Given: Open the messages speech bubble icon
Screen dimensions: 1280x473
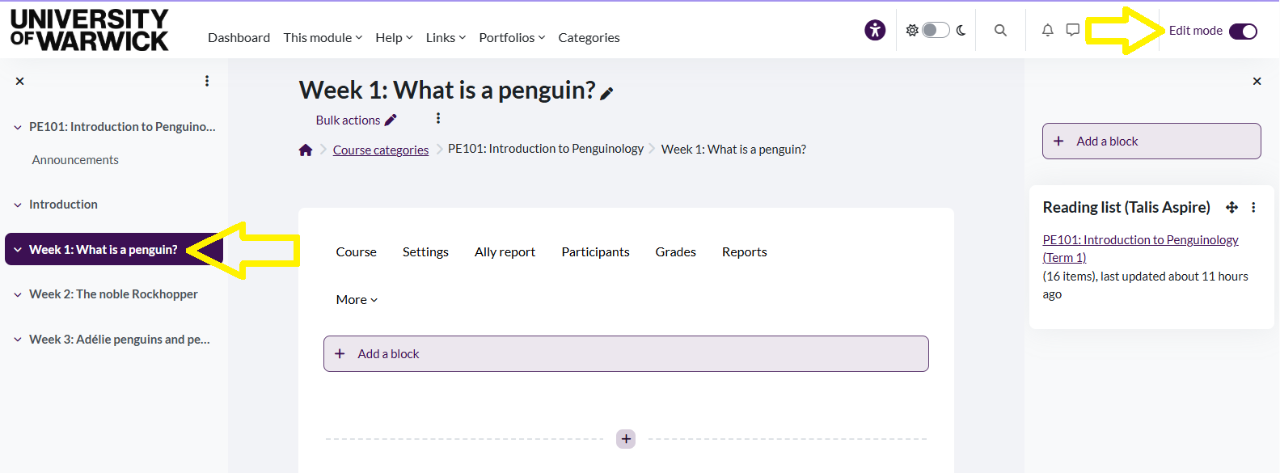Looking at the screenshot, I should coord(1072,30).
